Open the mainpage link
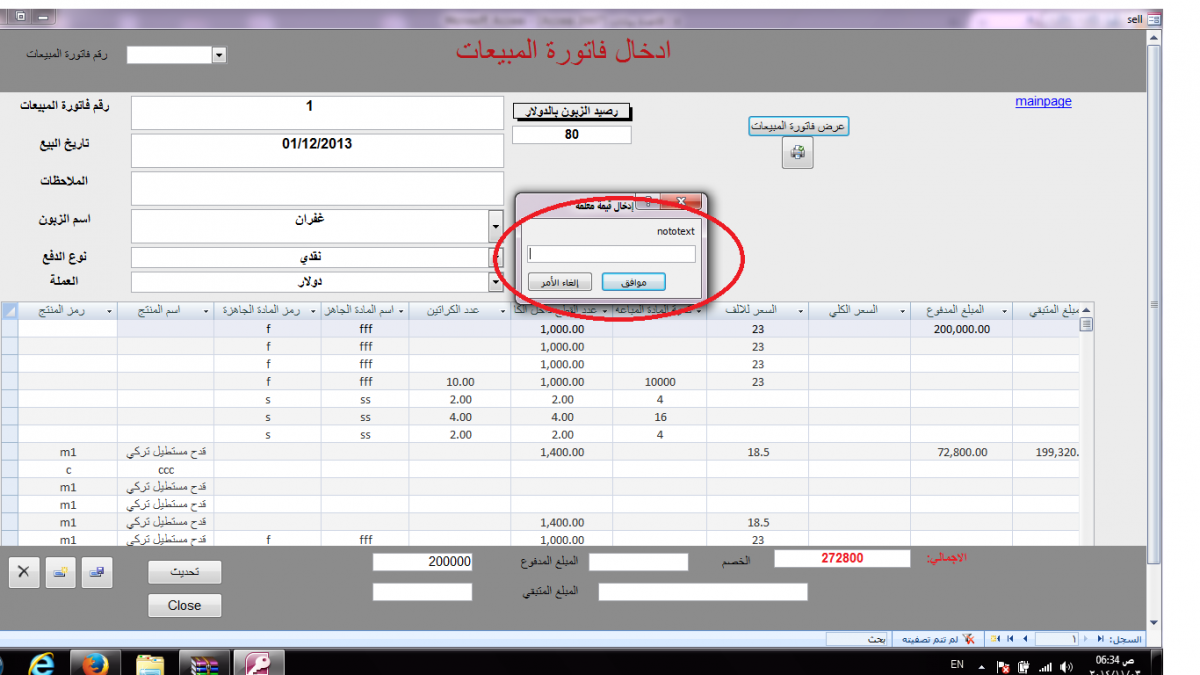Screen dimensions: 1200x675 [1043, 102]
